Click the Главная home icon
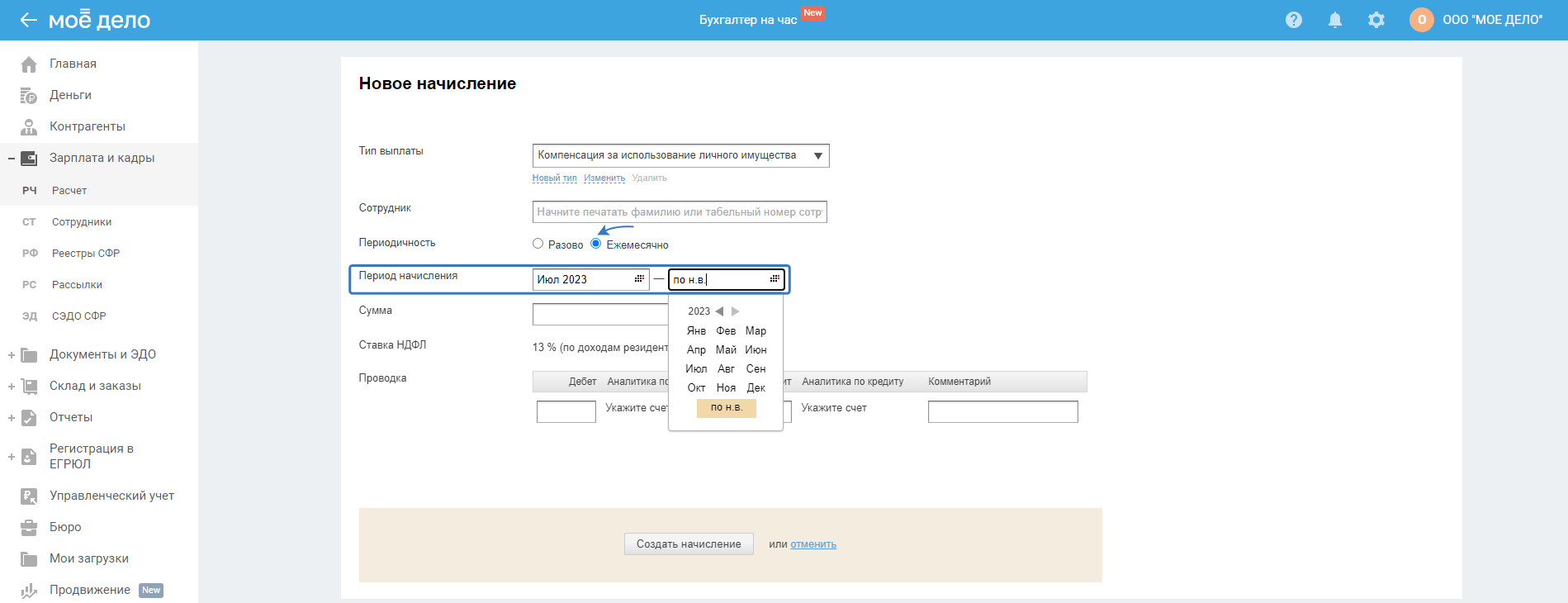 pyautogui.click(x=29, y=64)
